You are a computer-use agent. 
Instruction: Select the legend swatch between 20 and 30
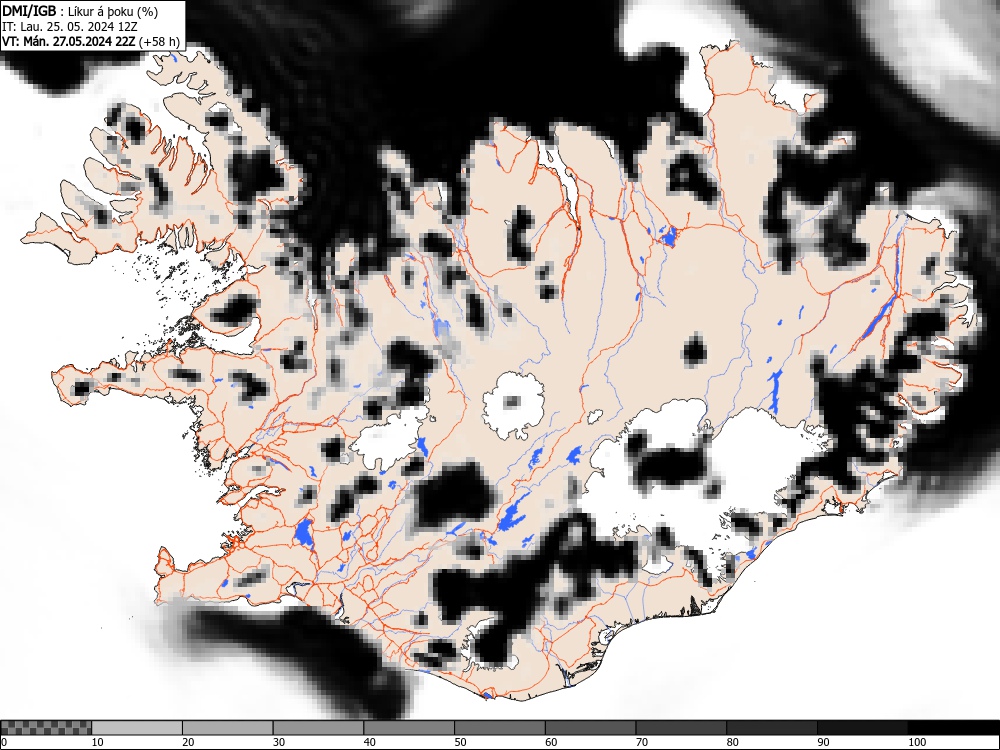coord(228,728)
